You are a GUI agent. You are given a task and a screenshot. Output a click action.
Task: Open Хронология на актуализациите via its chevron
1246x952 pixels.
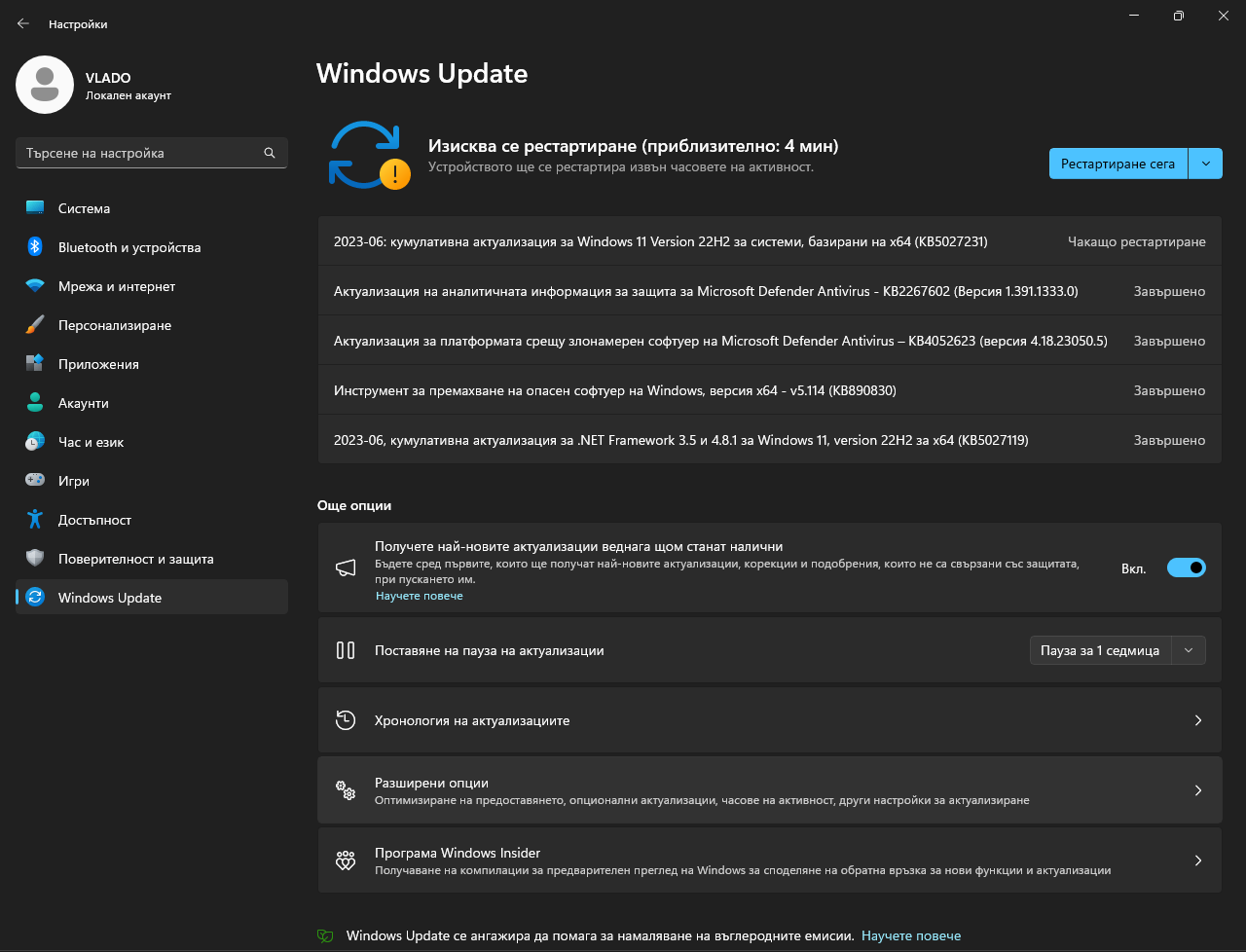click(x=1198, y=720)
